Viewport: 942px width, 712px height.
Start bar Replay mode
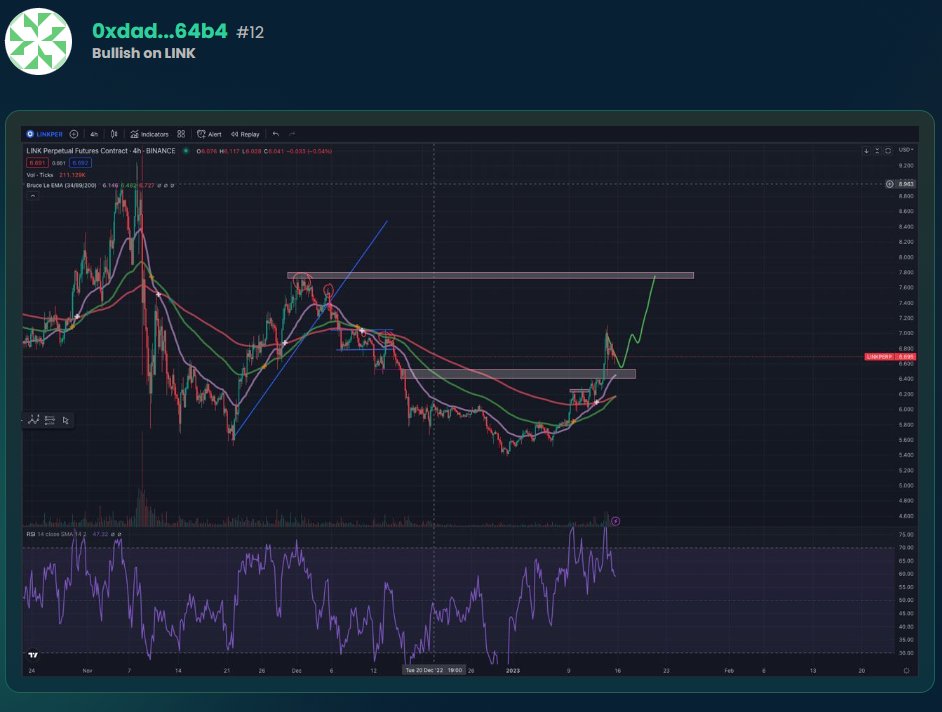point(245,134)
